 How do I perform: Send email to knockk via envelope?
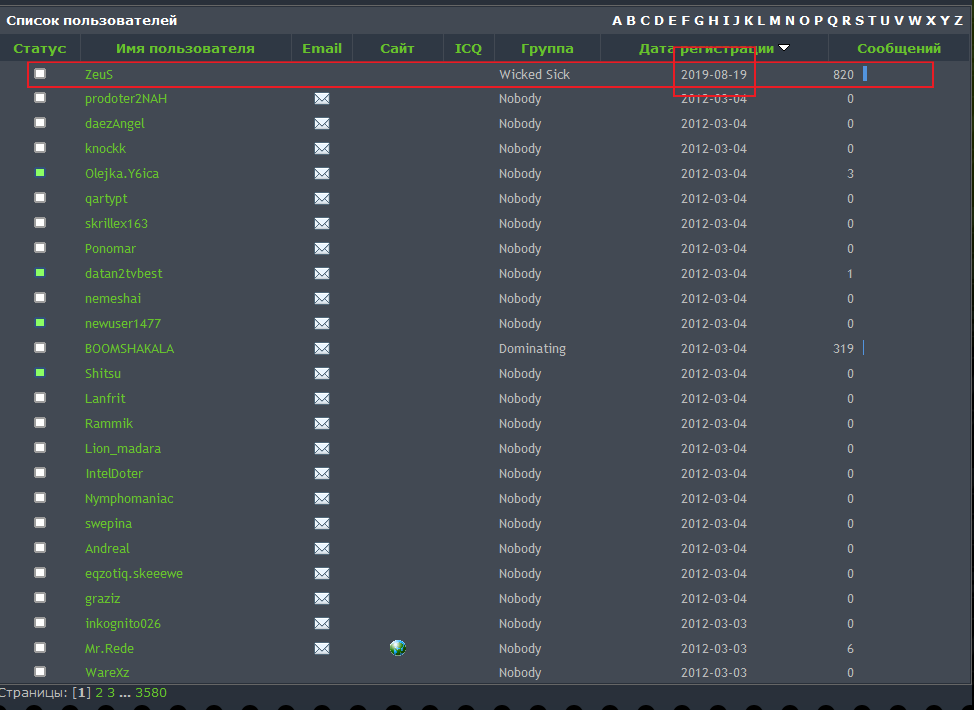[x=322, y=148]
